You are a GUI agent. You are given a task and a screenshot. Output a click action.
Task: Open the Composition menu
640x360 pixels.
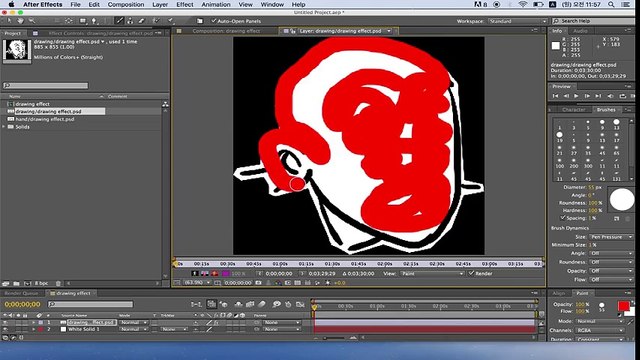click(126, 4)
